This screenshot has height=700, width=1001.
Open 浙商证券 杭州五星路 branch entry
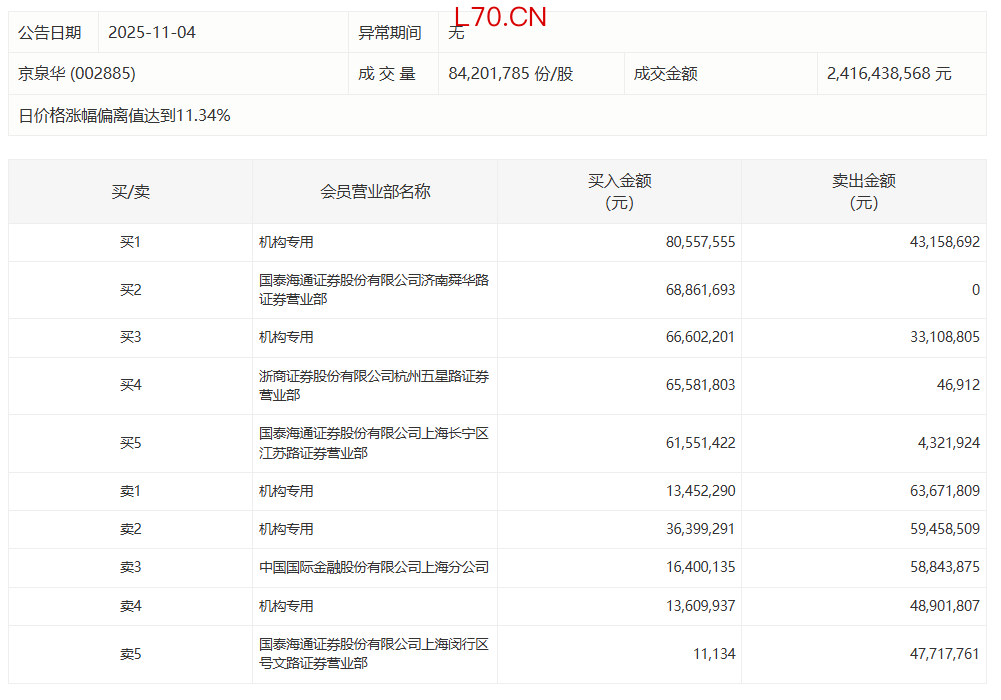click(x=373, y=386)
